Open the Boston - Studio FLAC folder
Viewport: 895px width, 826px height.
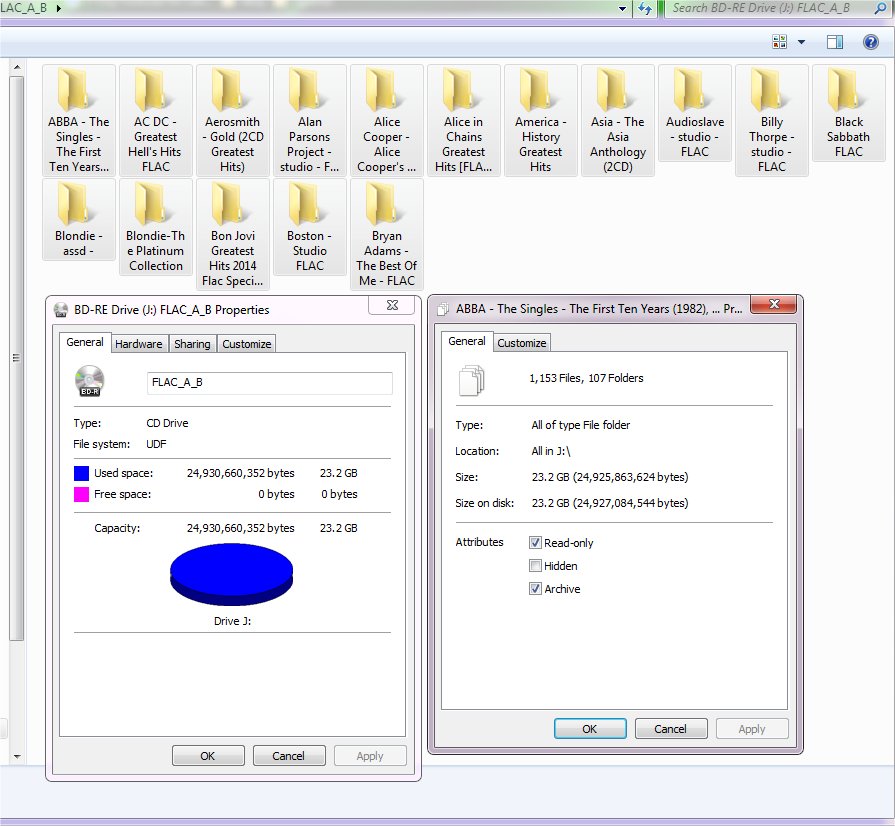[x=310, y=227]
